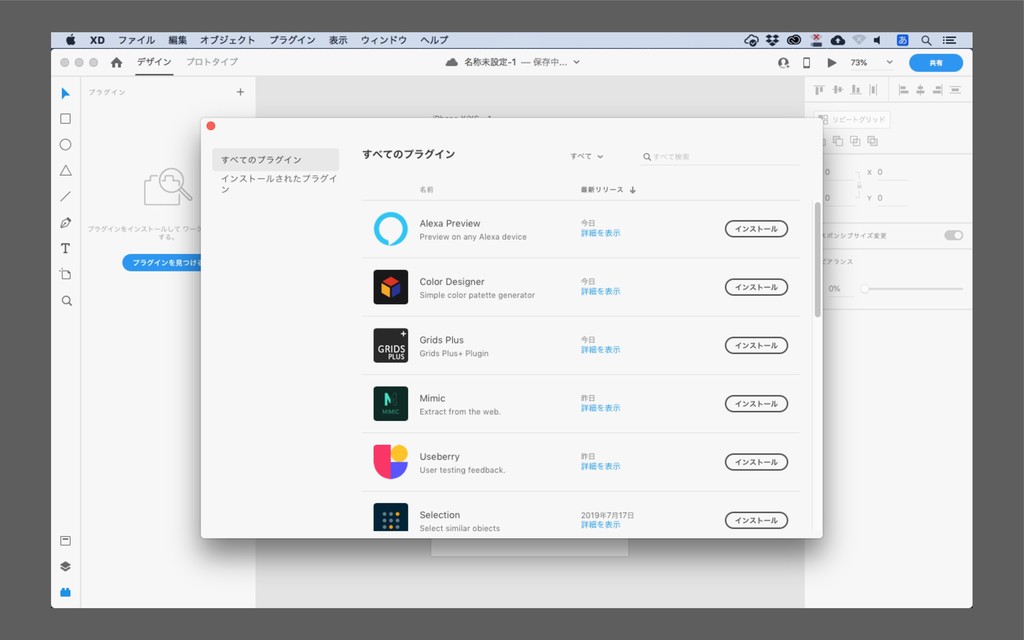This screenshot has width=1024, height=640.
Task: Open 編集 menu
Action: tap(178, 40)
